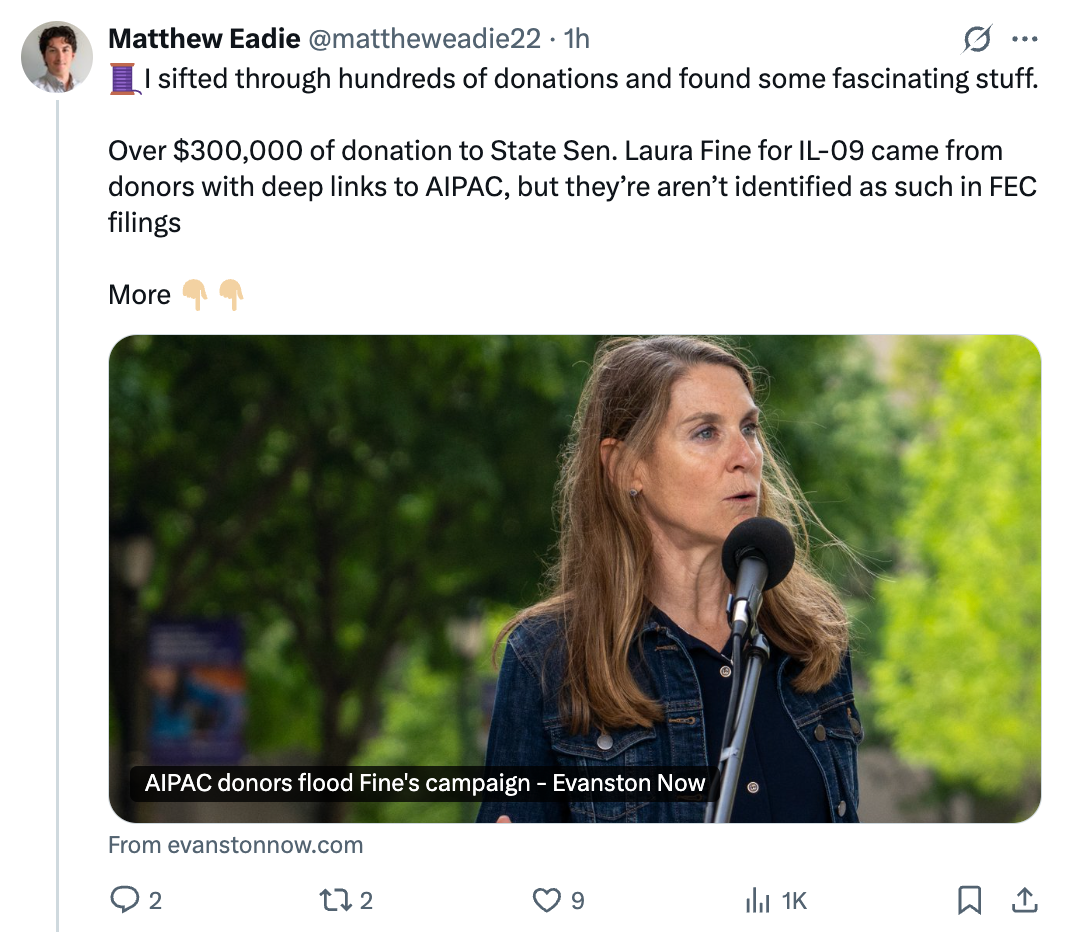
Task: Open the three-dot more options menu
Action: coord(1025,40)
